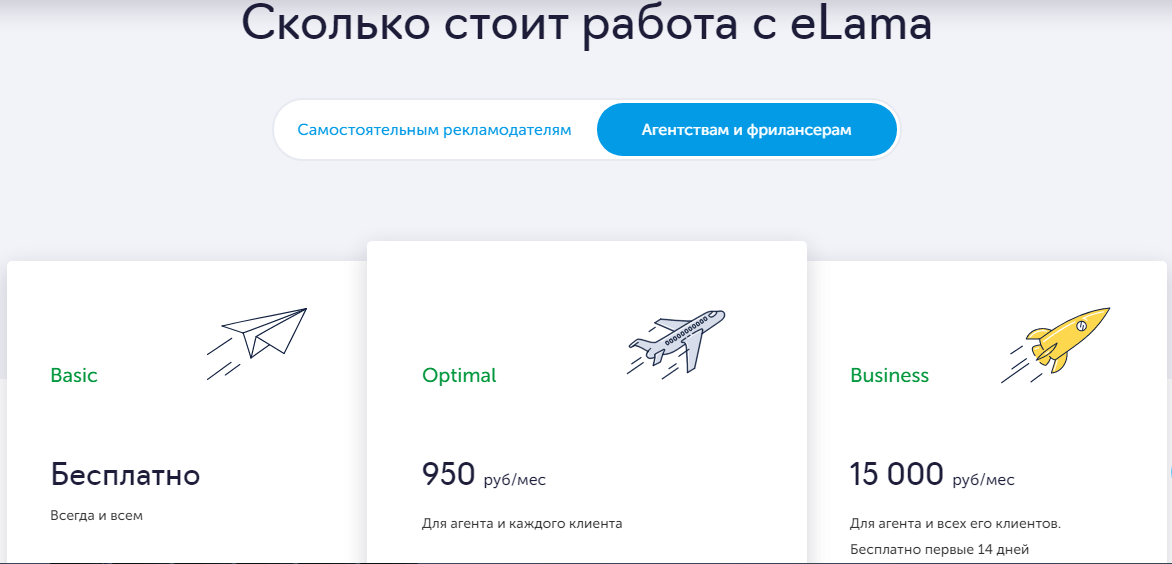Click the green Business plan name

tap(889, 376)
